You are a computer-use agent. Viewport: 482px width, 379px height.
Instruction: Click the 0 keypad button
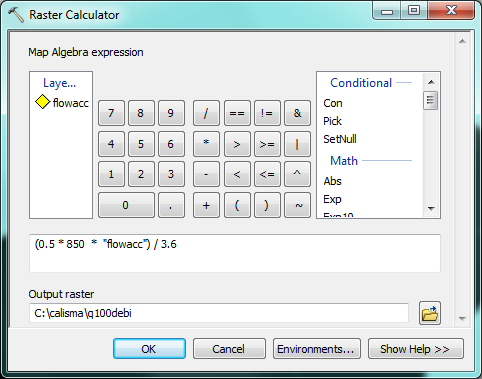(126, 205)
